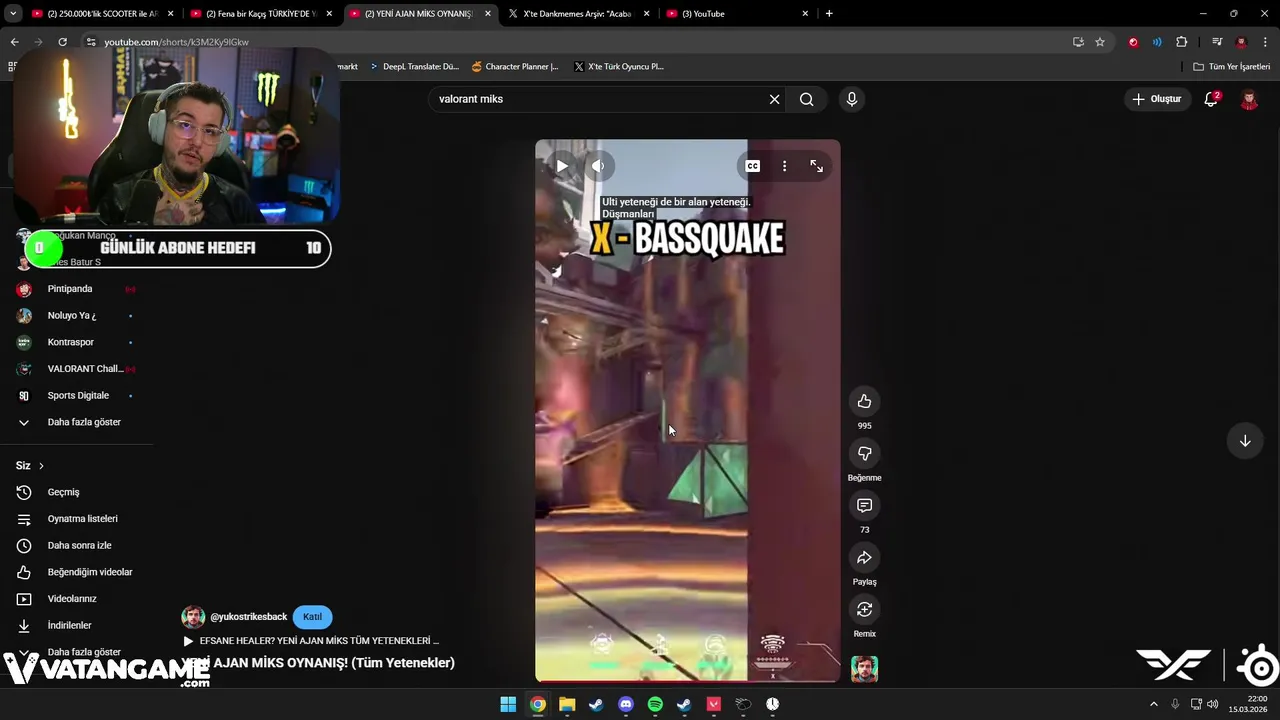Open the three-dot more options on the Short
Image resolution: width=1280 pixels, height=720 pixels.
coord(784,166)
